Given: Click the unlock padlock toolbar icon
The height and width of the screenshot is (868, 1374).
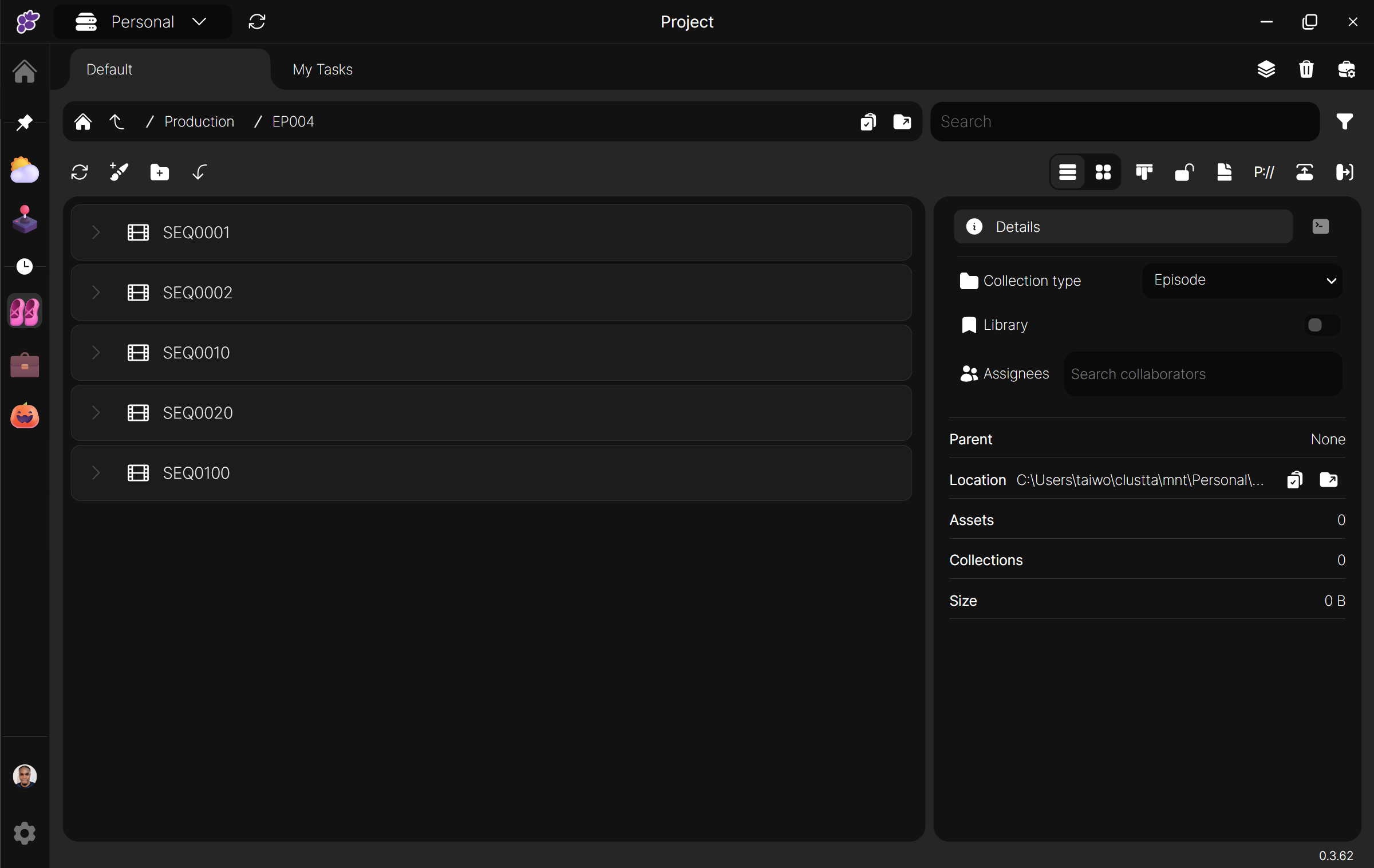Looking at the screenshot, I should coord(1184,172).
